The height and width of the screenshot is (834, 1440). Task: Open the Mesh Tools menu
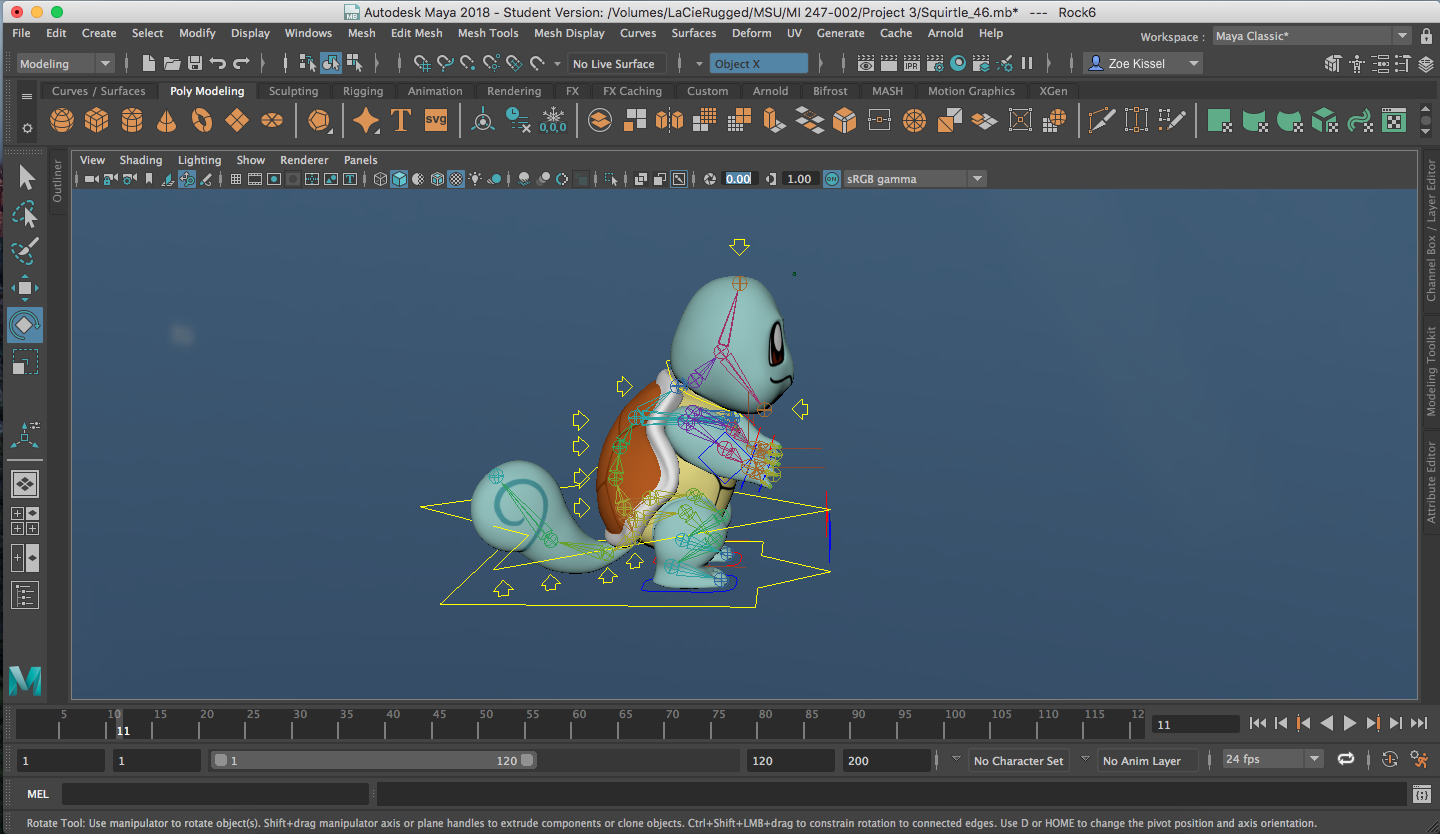point(488,33)
